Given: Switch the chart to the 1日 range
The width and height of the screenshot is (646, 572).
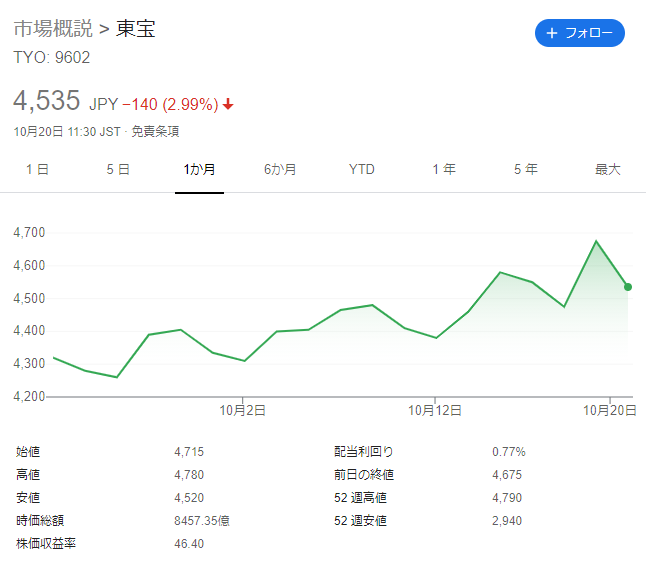Looking at the screenshot, I should (37, 169).
